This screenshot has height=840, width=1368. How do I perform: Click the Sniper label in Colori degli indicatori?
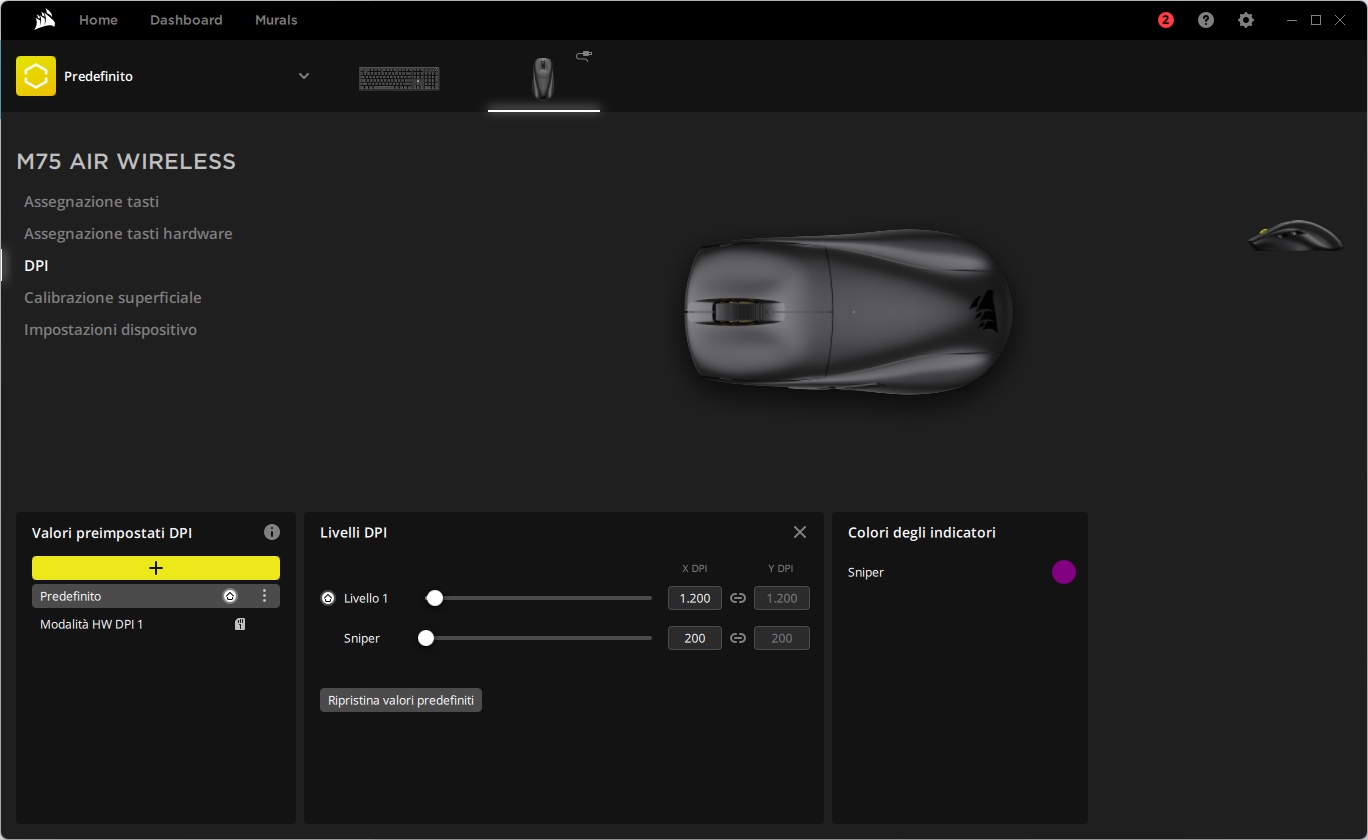point(866,572)
